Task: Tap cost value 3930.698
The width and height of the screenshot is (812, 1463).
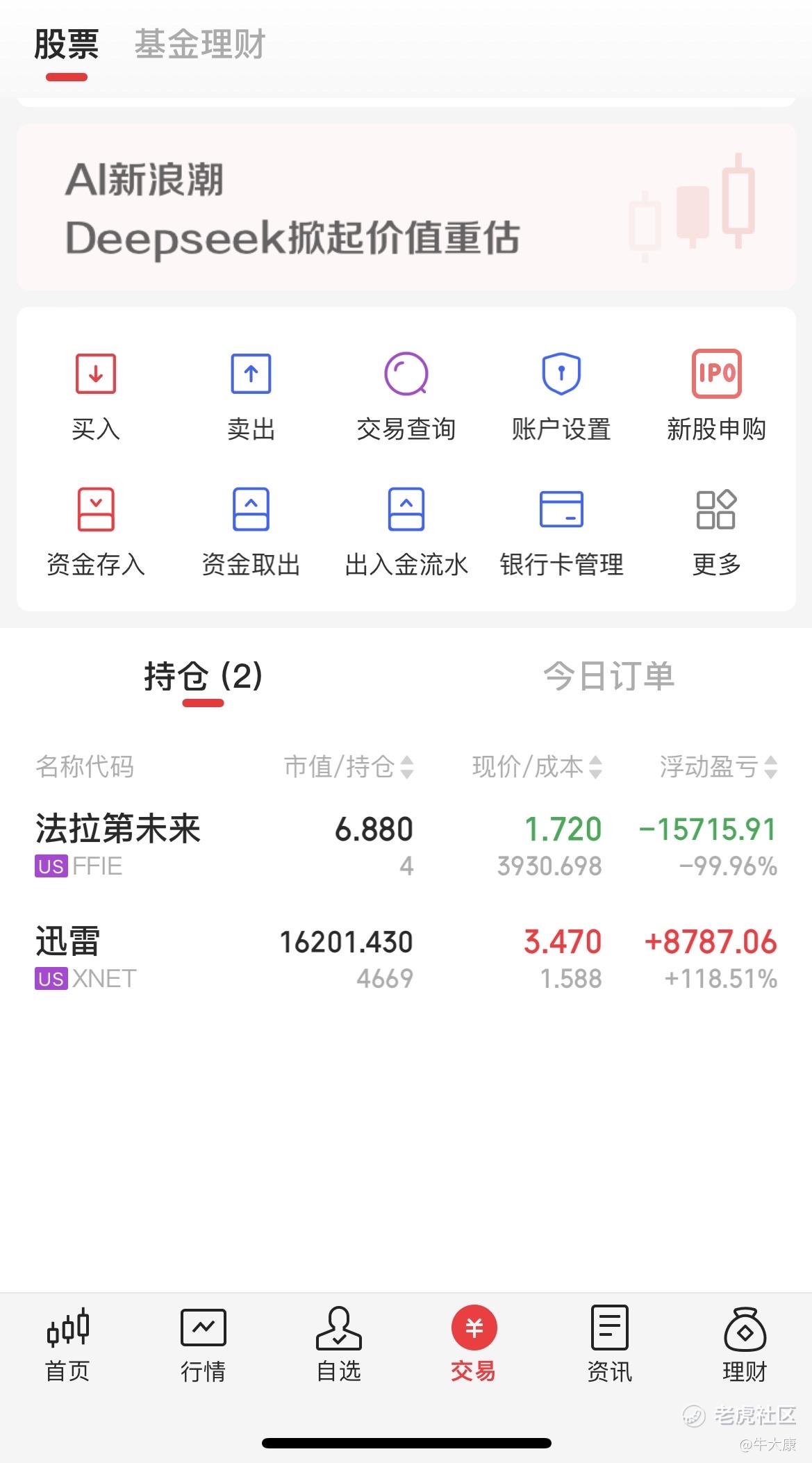Action: (549, 866)
